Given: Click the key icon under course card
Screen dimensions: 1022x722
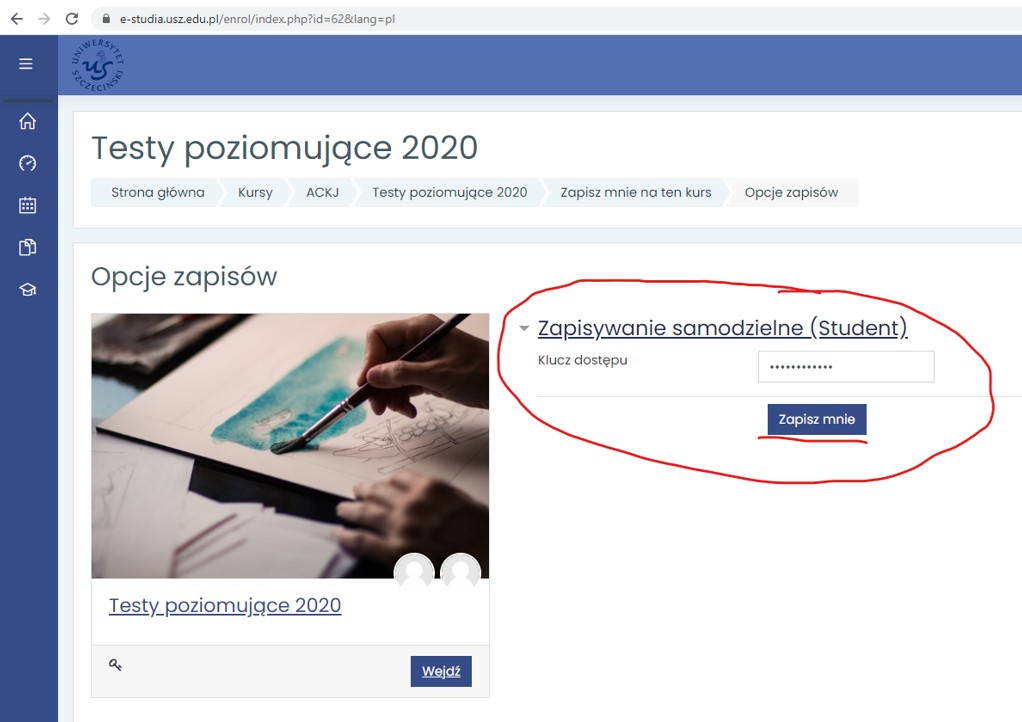Looking at the screenshot, I should pyautogui.click(x=115, y=665).
